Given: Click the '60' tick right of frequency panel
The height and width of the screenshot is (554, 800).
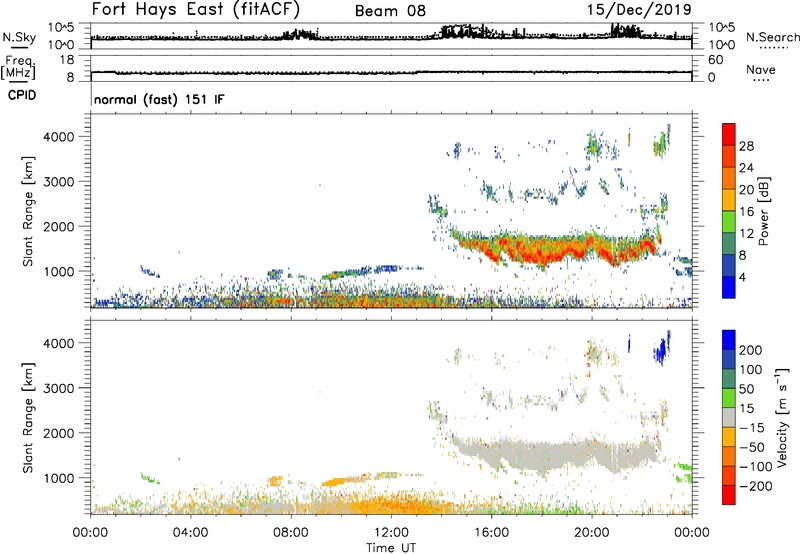Looking at the screenshot, I should click(716, 60).
